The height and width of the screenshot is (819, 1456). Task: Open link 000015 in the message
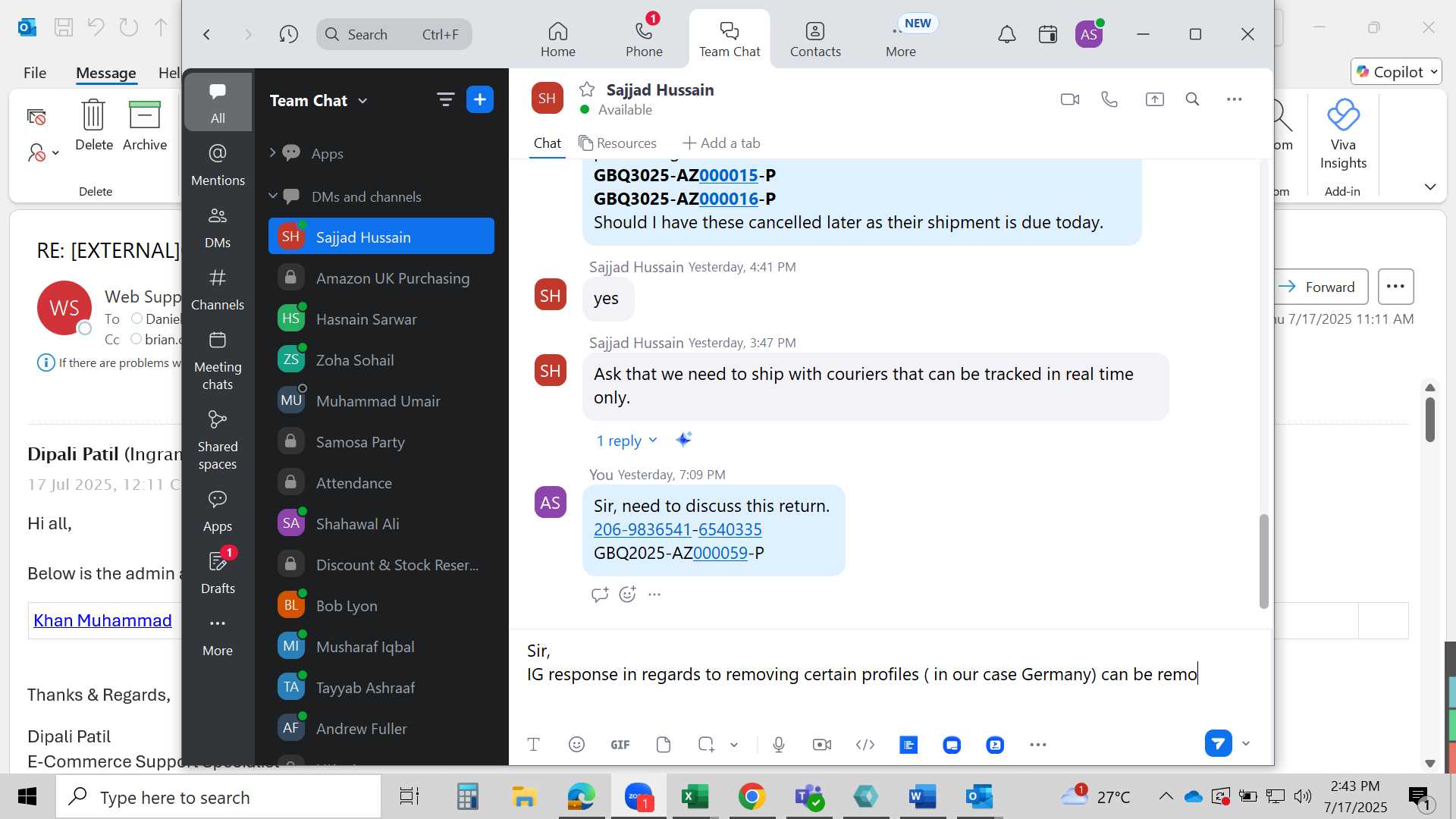[x=729, y=175]
